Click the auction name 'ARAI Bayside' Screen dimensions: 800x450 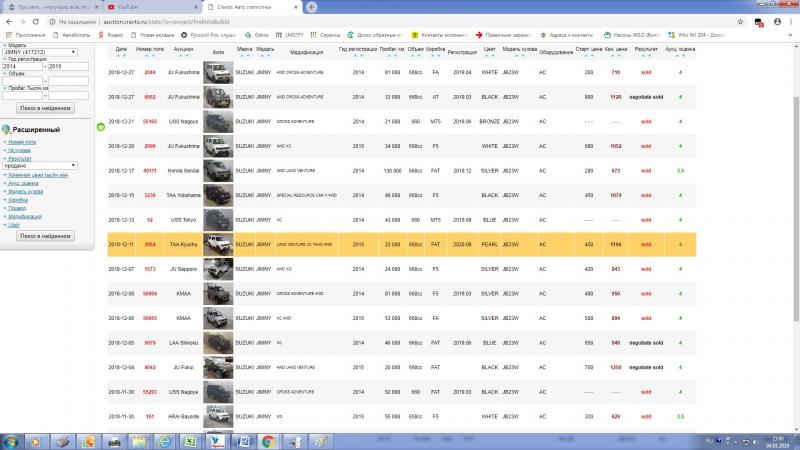[x=183, y=417]
